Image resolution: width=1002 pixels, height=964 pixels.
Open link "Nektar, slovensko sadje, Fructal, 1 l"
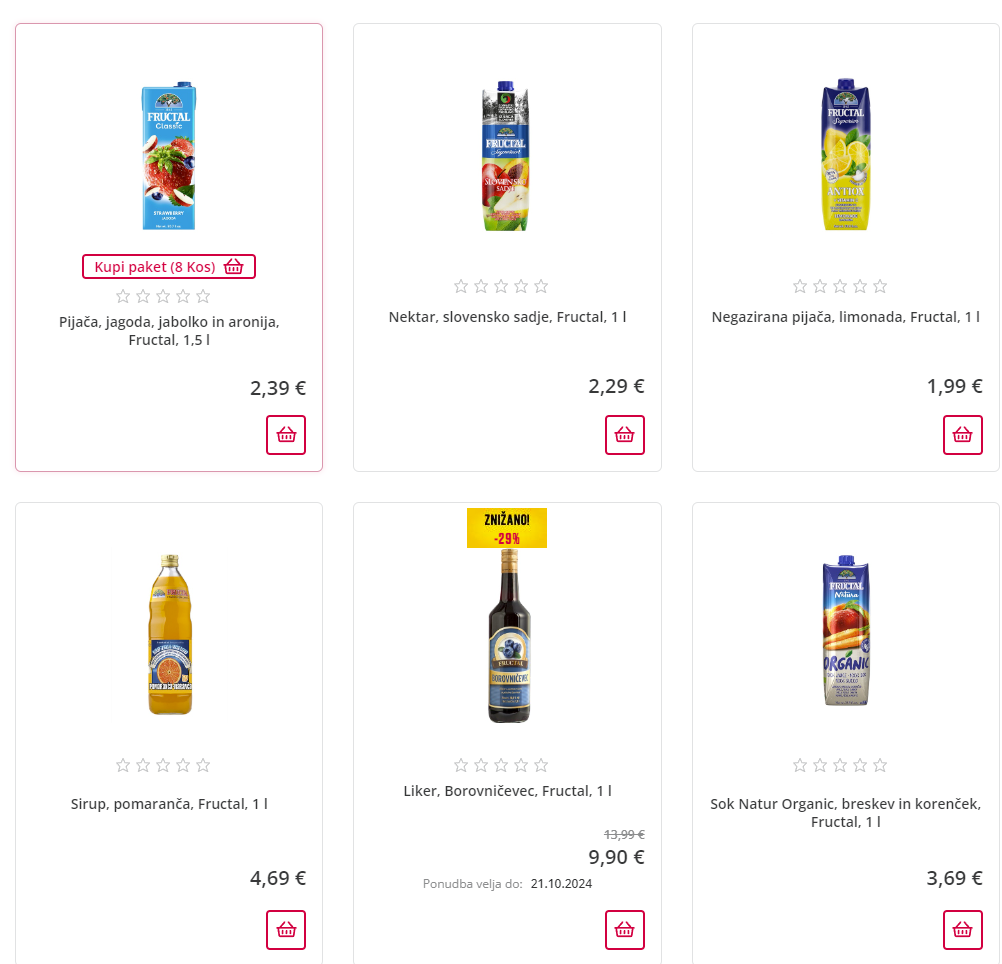(507, 317)
